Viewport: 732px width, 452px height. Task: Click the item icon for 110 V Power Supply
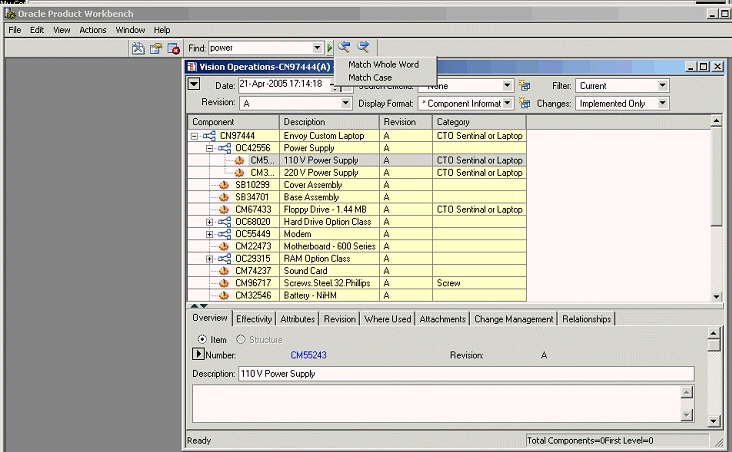coord(239,160)
